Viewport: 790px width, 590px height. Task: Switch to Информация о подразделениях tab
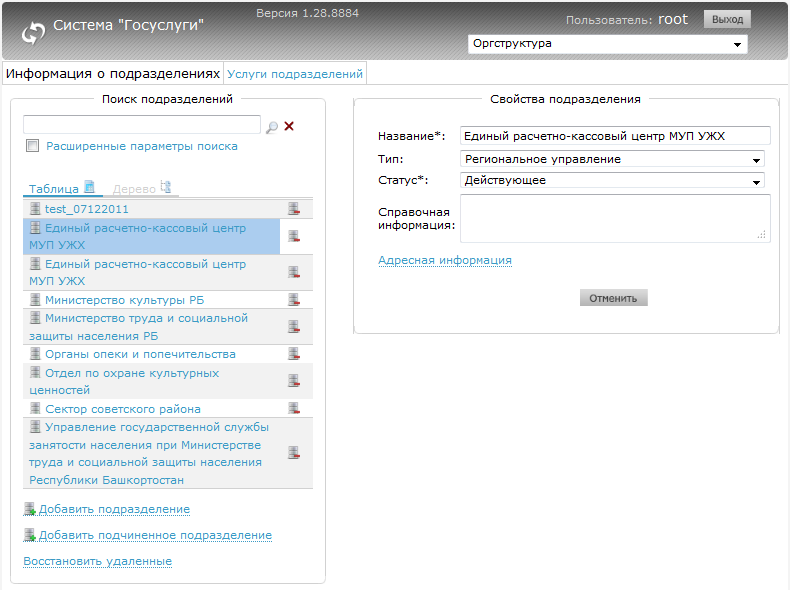point(113,74)
